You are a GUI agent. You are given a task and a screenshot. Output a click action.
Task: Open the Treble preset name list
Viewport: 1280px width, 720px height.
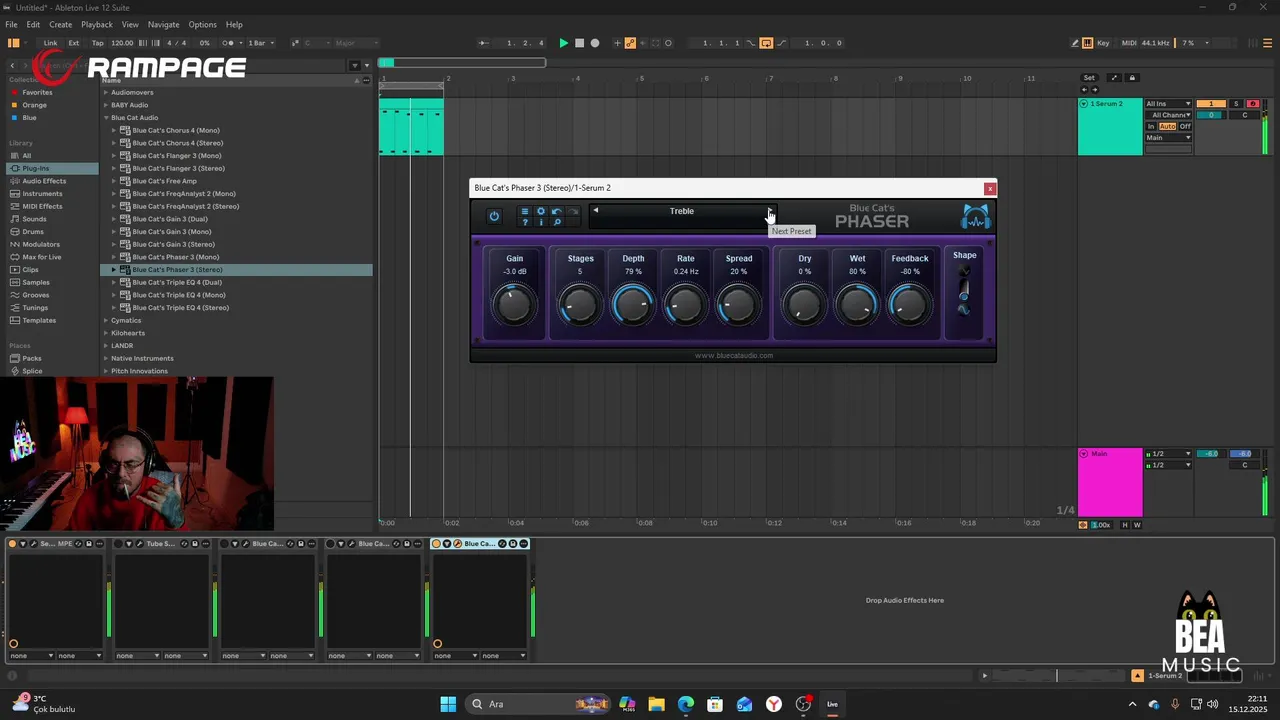coord(682,211)
